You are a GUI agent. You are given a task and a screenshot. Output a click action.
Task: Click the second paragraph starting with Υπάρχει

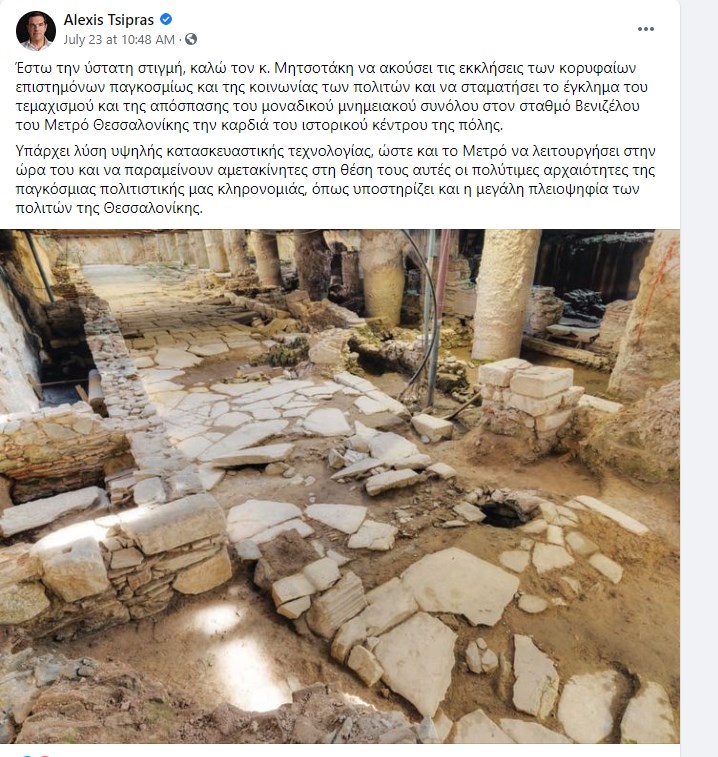(x=336, y=180)
